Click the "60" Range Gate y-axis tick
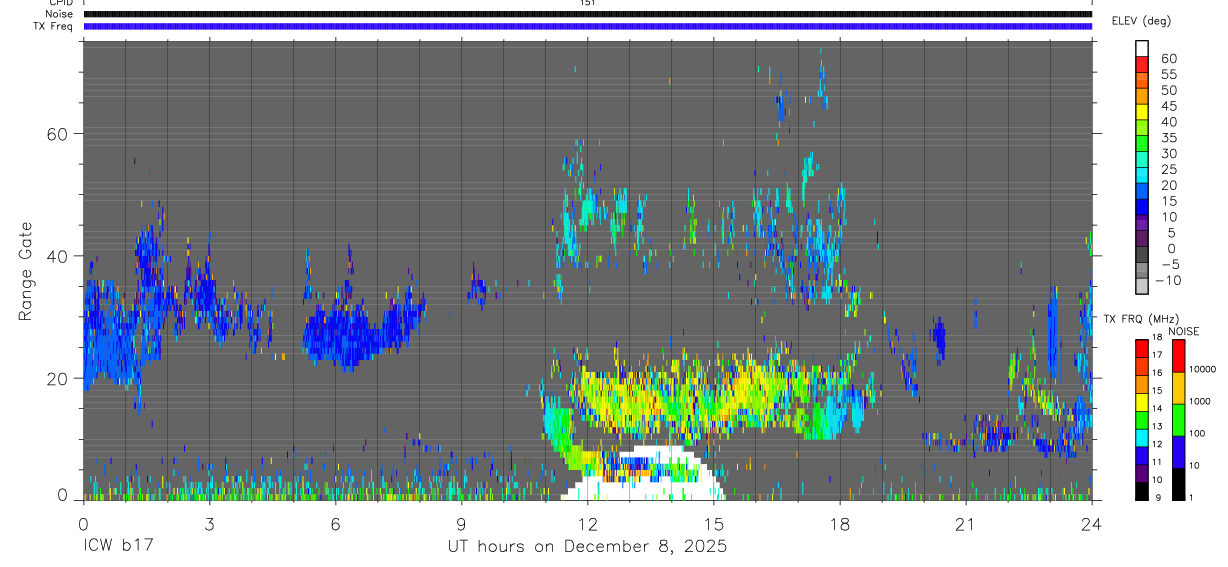Viewport: 1228px width, 567px height. [x=59, y=134]
